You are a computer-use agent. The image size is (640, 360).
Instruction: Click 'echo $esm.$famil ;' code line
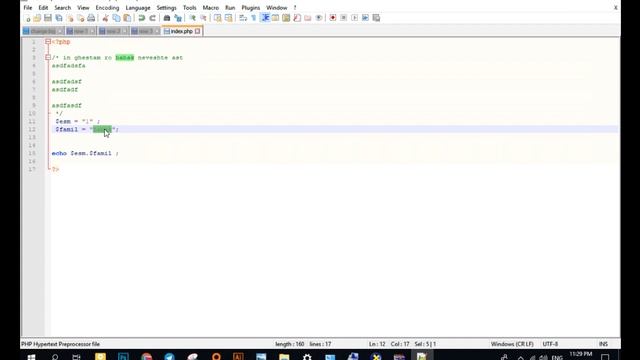pyautogui.click(x=85, y=153)
